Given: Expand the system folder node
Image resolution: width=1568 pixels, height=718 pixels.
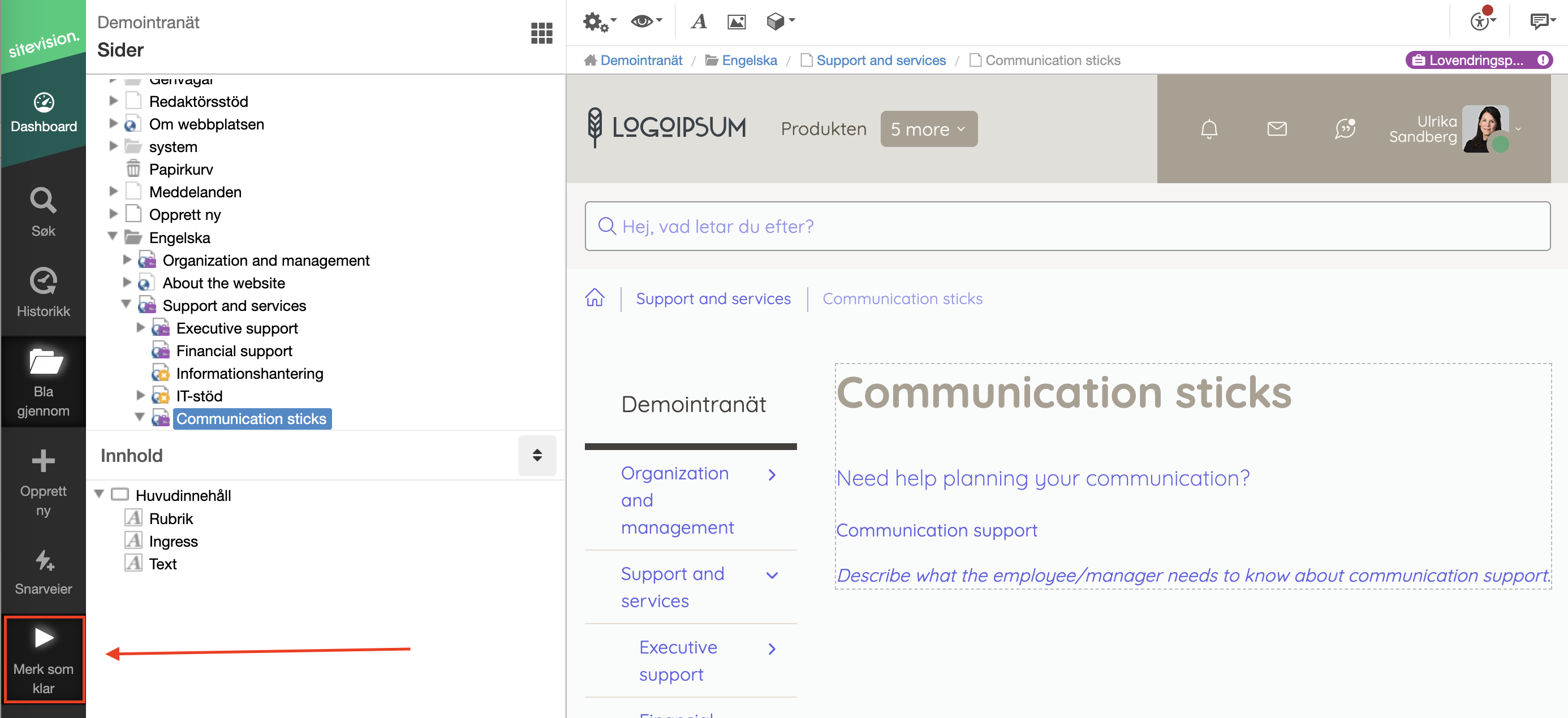Looking at the screenshot, I should click(113, 146).
